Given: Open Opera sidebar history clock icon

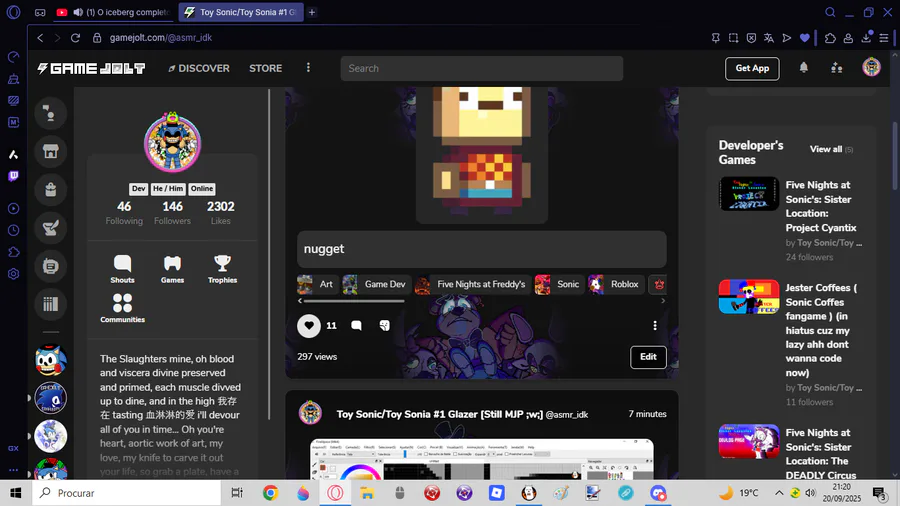Looking at the screenshot, I should click(13, 230).
